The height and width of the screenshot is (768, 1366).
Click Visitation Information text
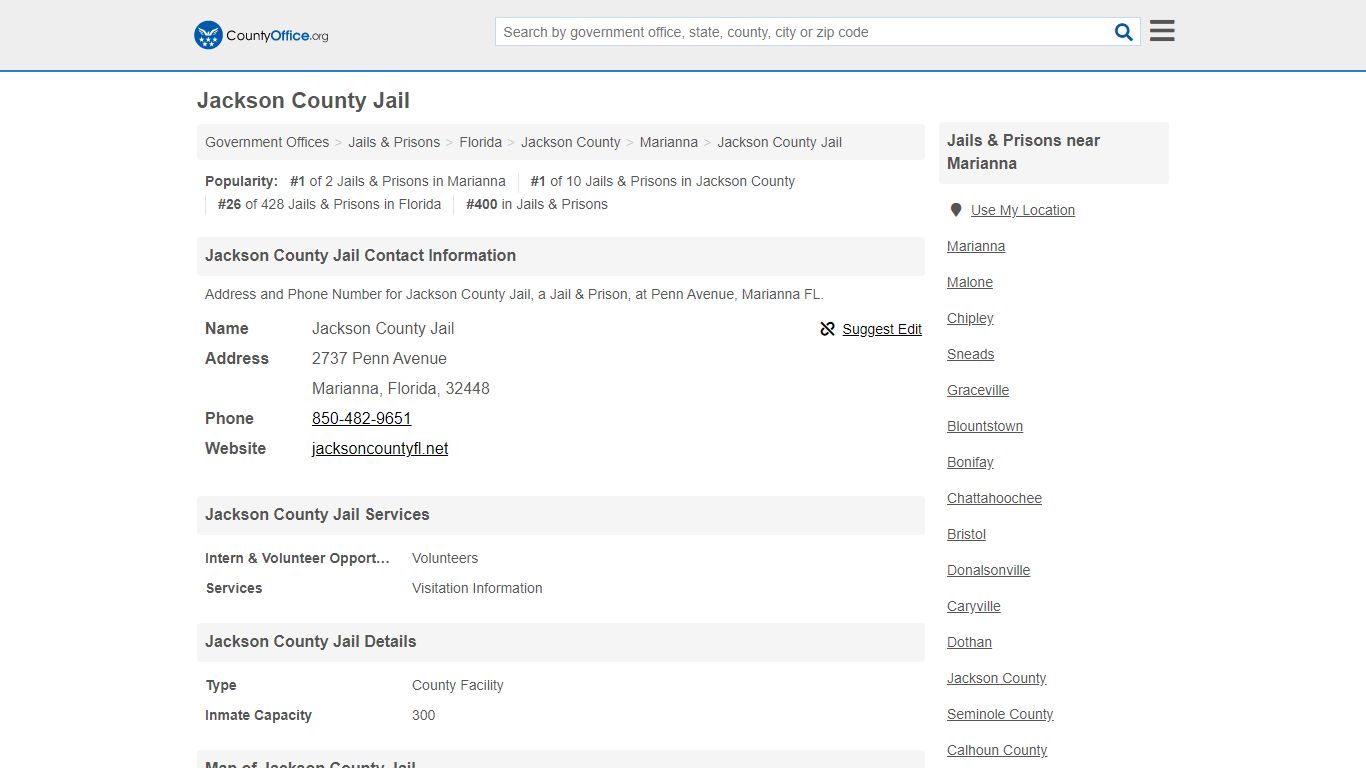[x=477, y=588]
